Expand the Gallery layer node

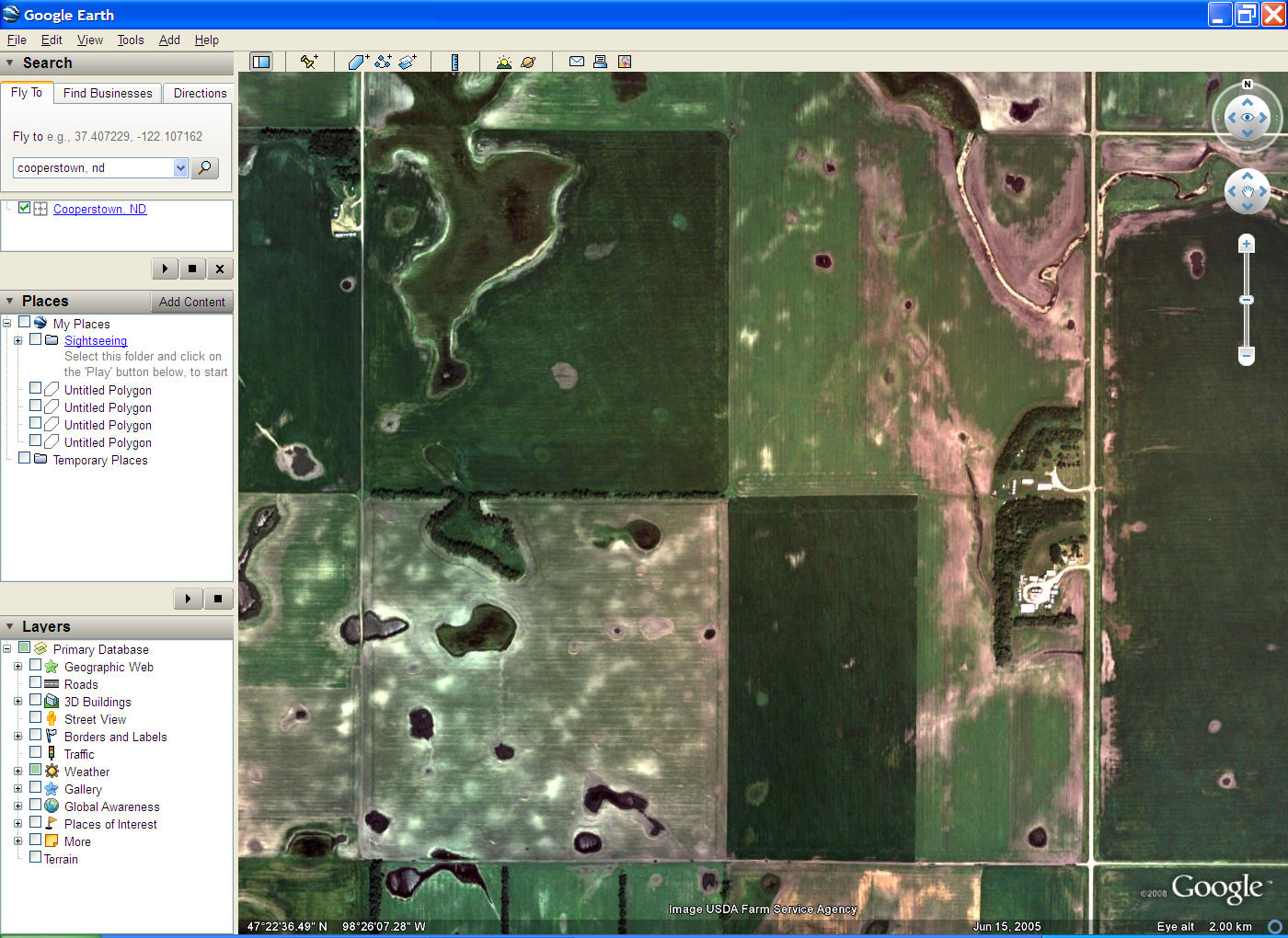coord(17,789)
